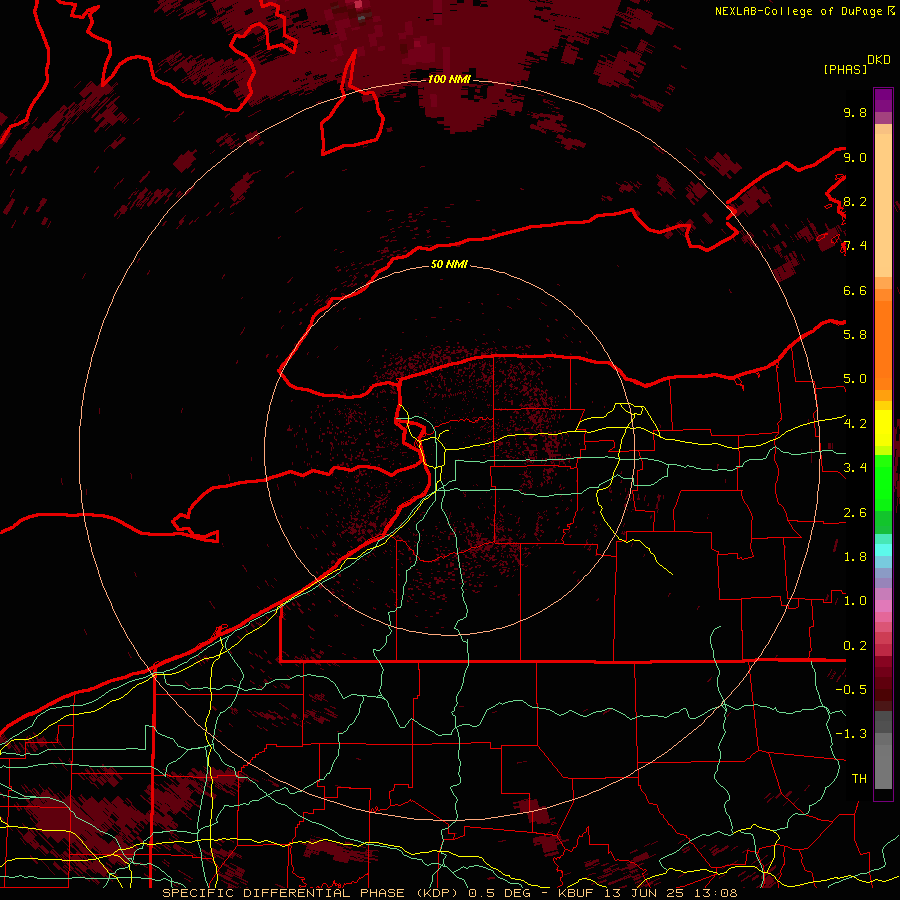
Task: Click the TH threshold label on the scale
Action: point(859,779)
